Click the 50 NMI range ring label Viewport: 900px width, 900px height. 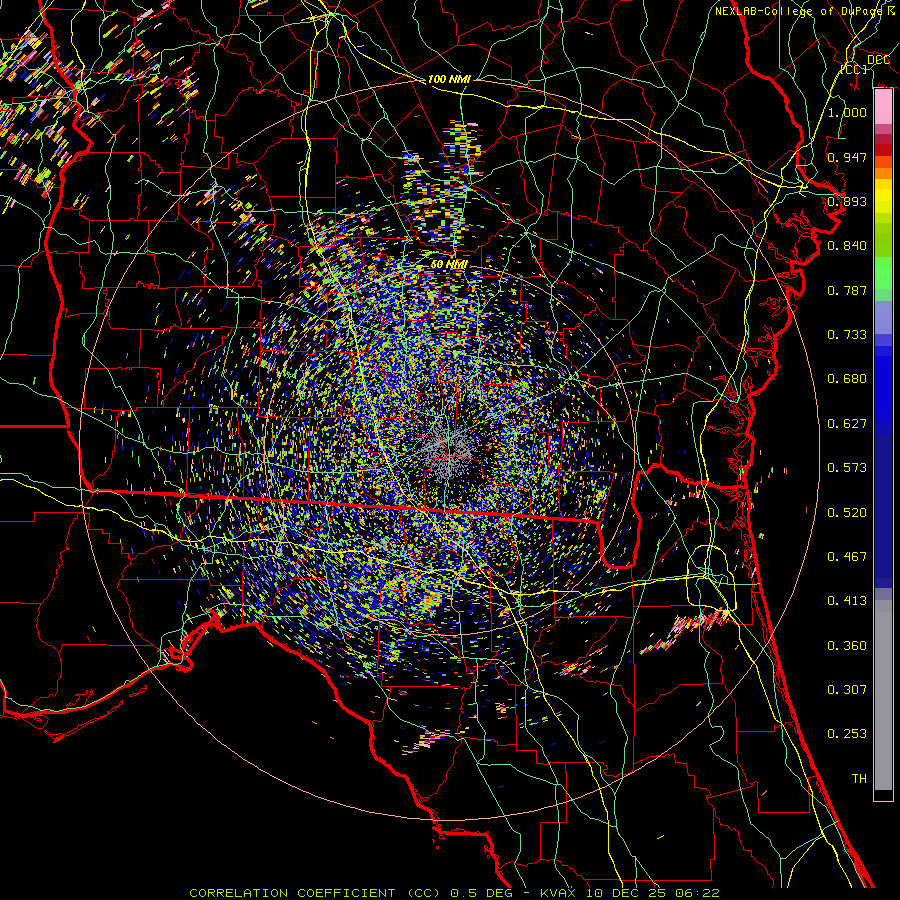(449, 264)
